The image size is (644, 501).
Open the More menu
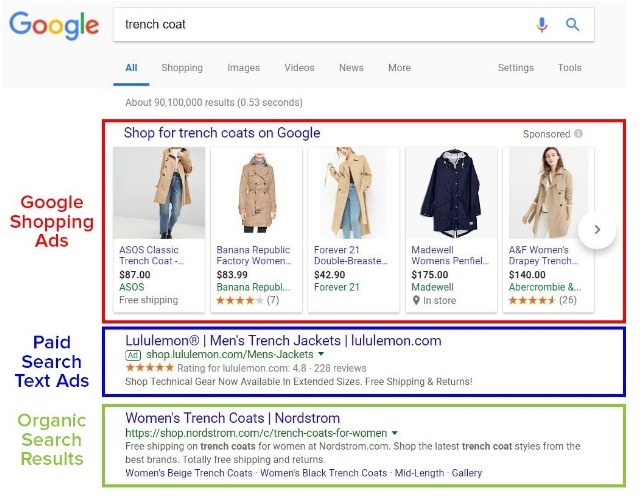pos(399,68)
